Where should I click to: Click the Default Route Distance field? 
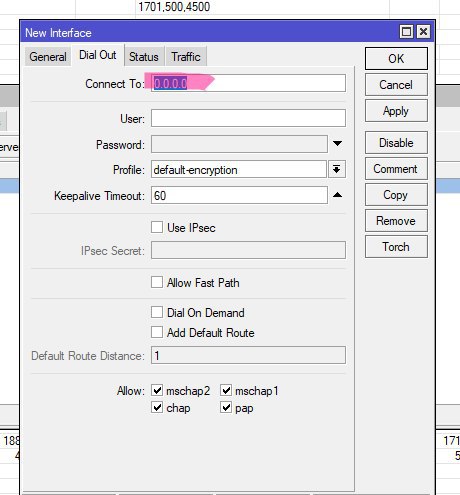coord(248,355)
